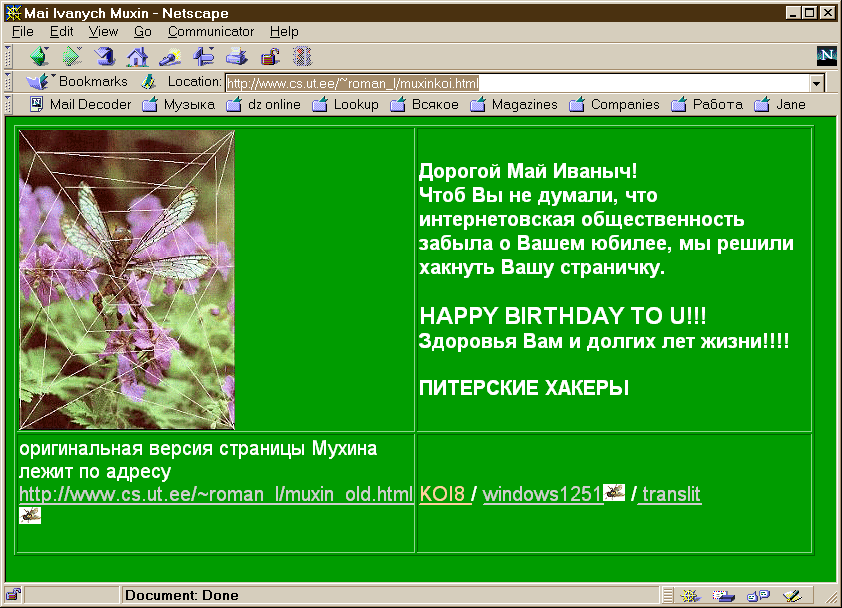Click the 'Document: Done' status text

point(182,595)
